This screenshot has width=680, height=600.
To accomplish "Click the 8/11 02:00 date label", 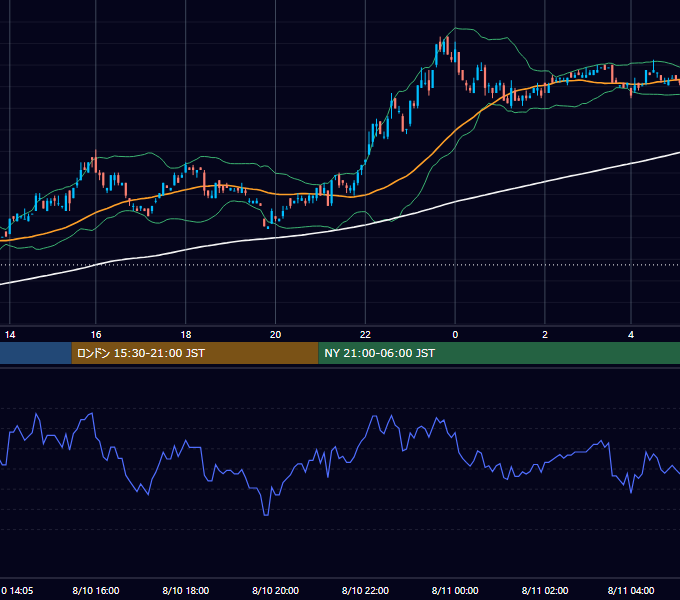I will pyautogui.click(x=545, y=590).
